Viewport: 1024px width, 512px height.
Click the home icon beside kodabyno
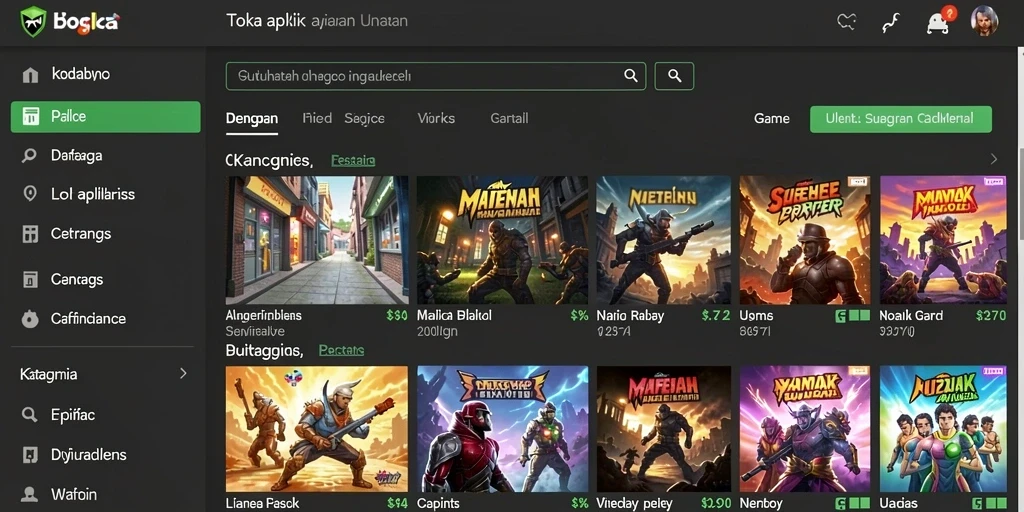pos(30,74)
